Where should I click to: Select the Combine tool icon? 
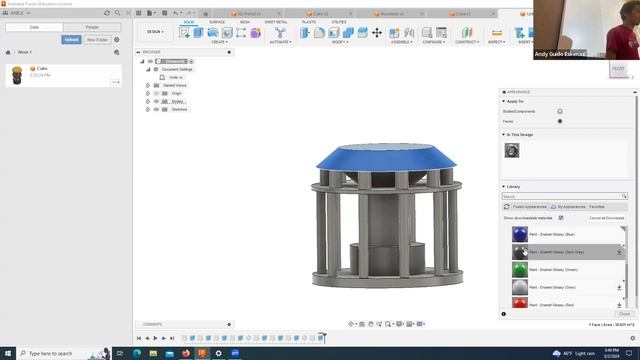348,33
